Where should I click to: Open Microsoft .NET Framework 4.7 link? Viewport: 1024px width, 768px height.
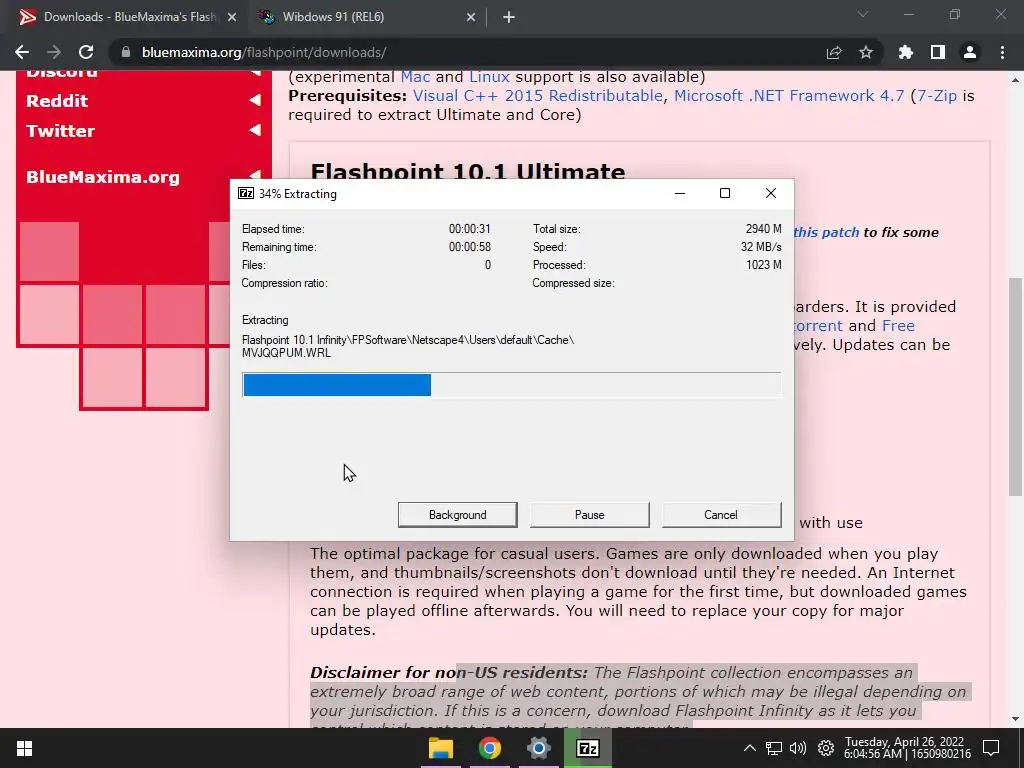coord(789,95)
